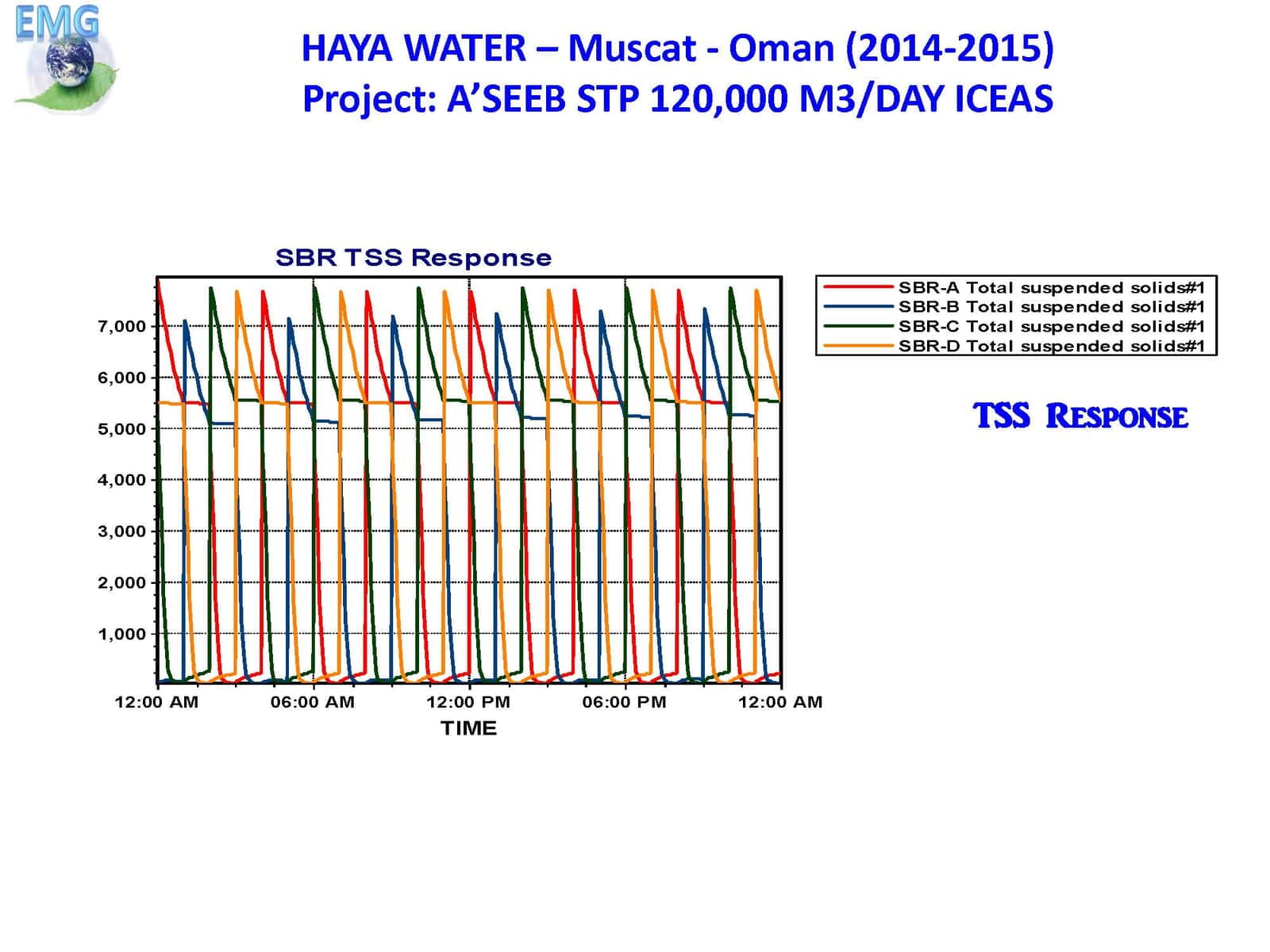The height and width of the screenshot is (952, 1270).
Task: Select the SBR-B Total suspended solids label
Action: coord(1051,307)
